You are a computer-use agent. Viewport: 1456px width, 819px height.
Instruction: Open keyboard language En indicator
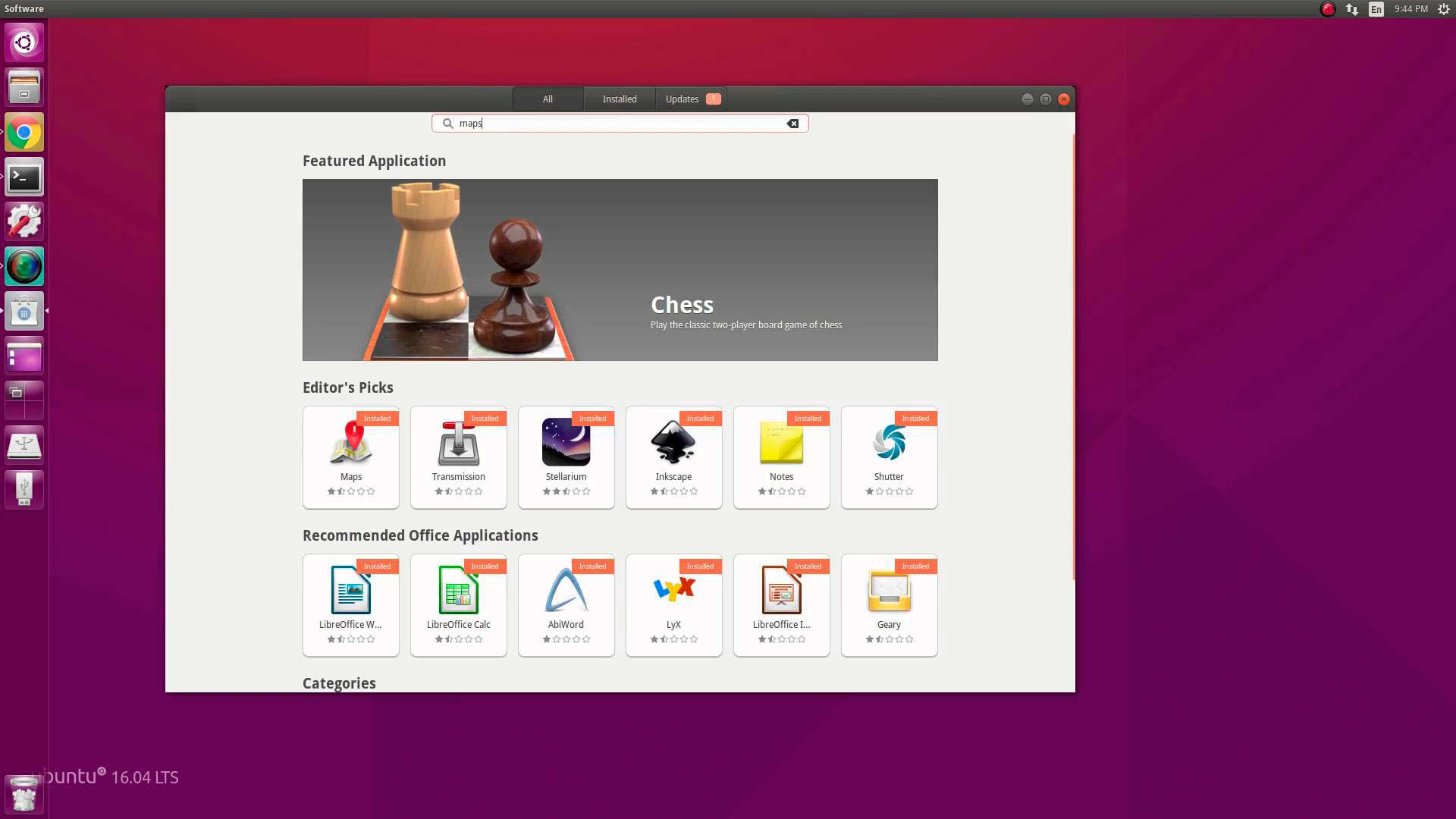coord(1376,9)
